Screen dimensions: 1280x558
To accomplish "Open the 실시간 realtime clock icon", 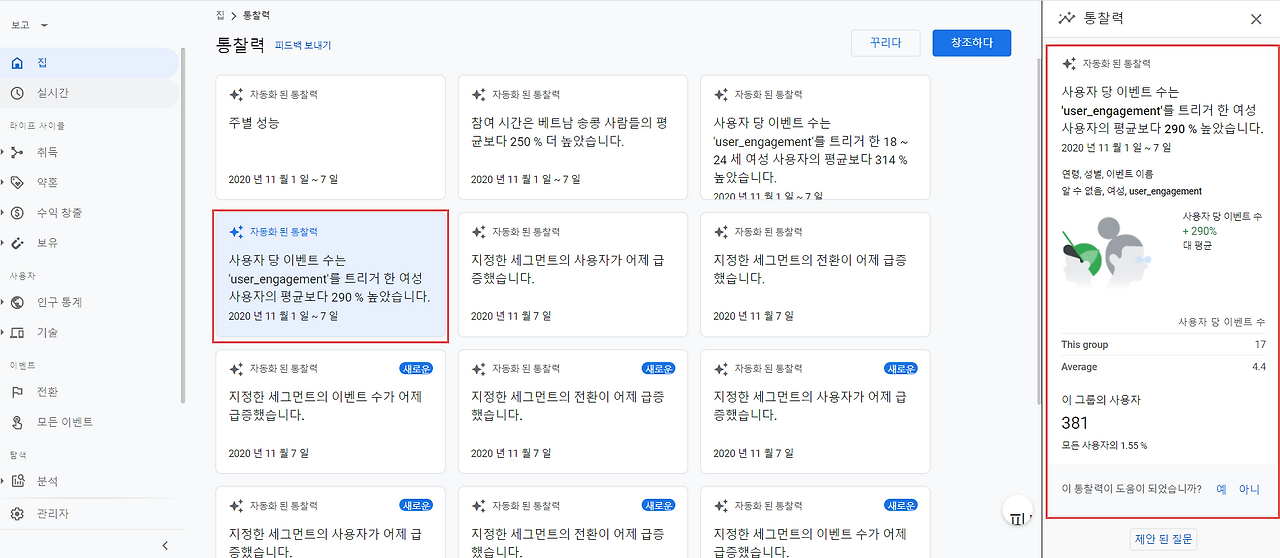I will 17,93.
